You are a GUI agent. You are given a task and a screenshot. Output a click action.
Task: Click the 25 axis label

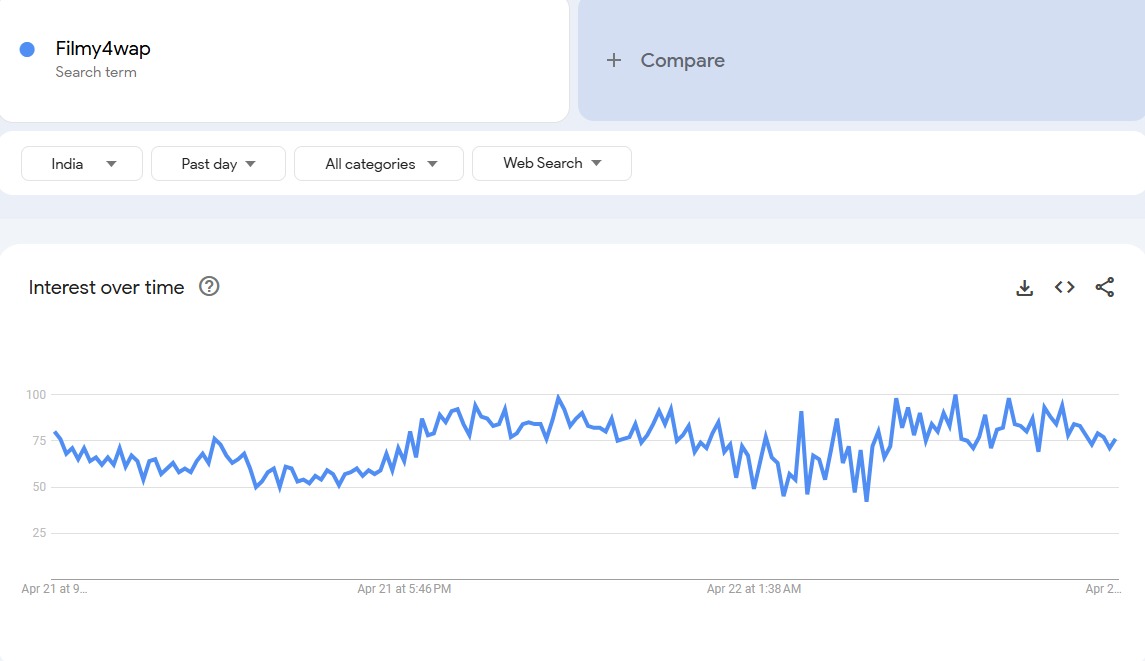pyautogui.click(x=39, y=532)
